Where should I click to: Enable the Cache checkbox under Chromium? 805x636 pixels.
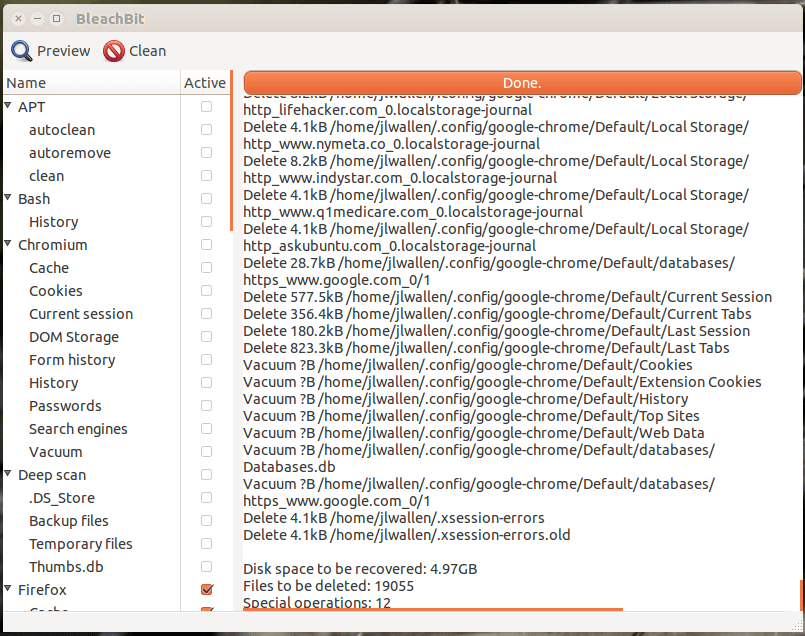tap(206, 267)
